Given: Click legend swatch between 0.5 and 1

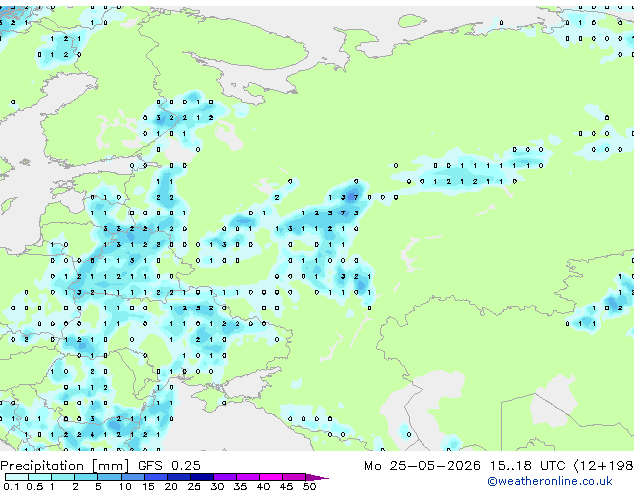Looking at the screenshot, I should coord(40,477).
